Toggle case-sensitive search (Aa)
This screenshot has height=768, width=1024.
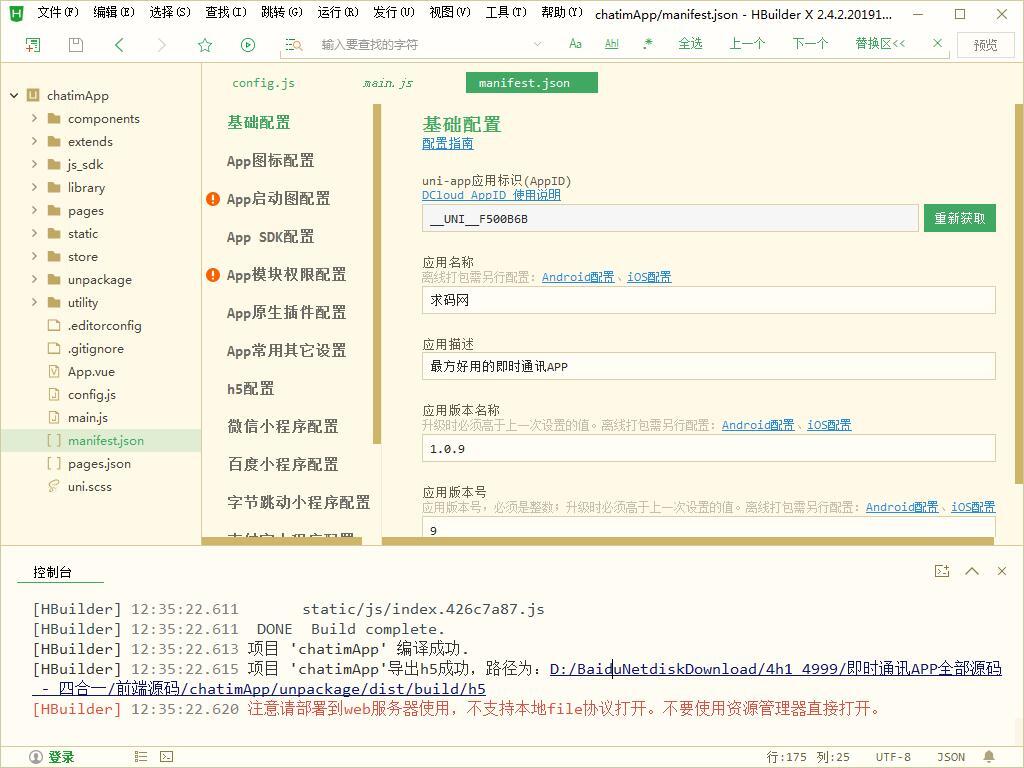(575, 44)
